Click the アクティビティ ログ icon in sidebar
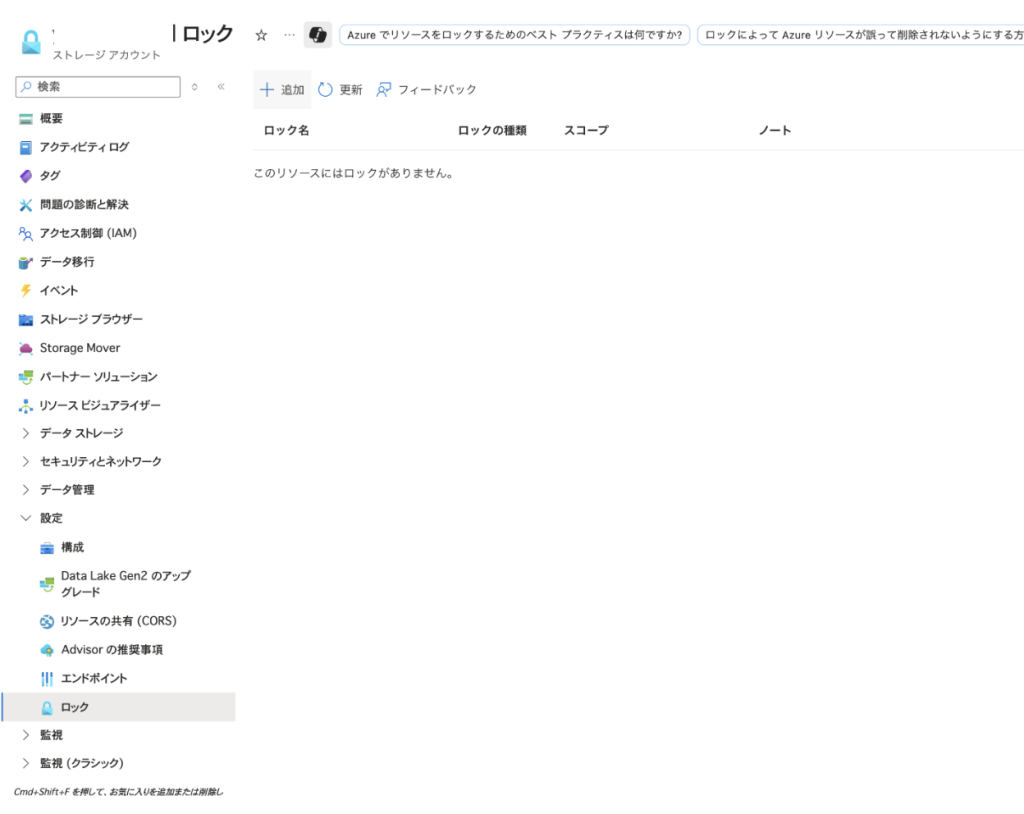 (x=26, y=147)
